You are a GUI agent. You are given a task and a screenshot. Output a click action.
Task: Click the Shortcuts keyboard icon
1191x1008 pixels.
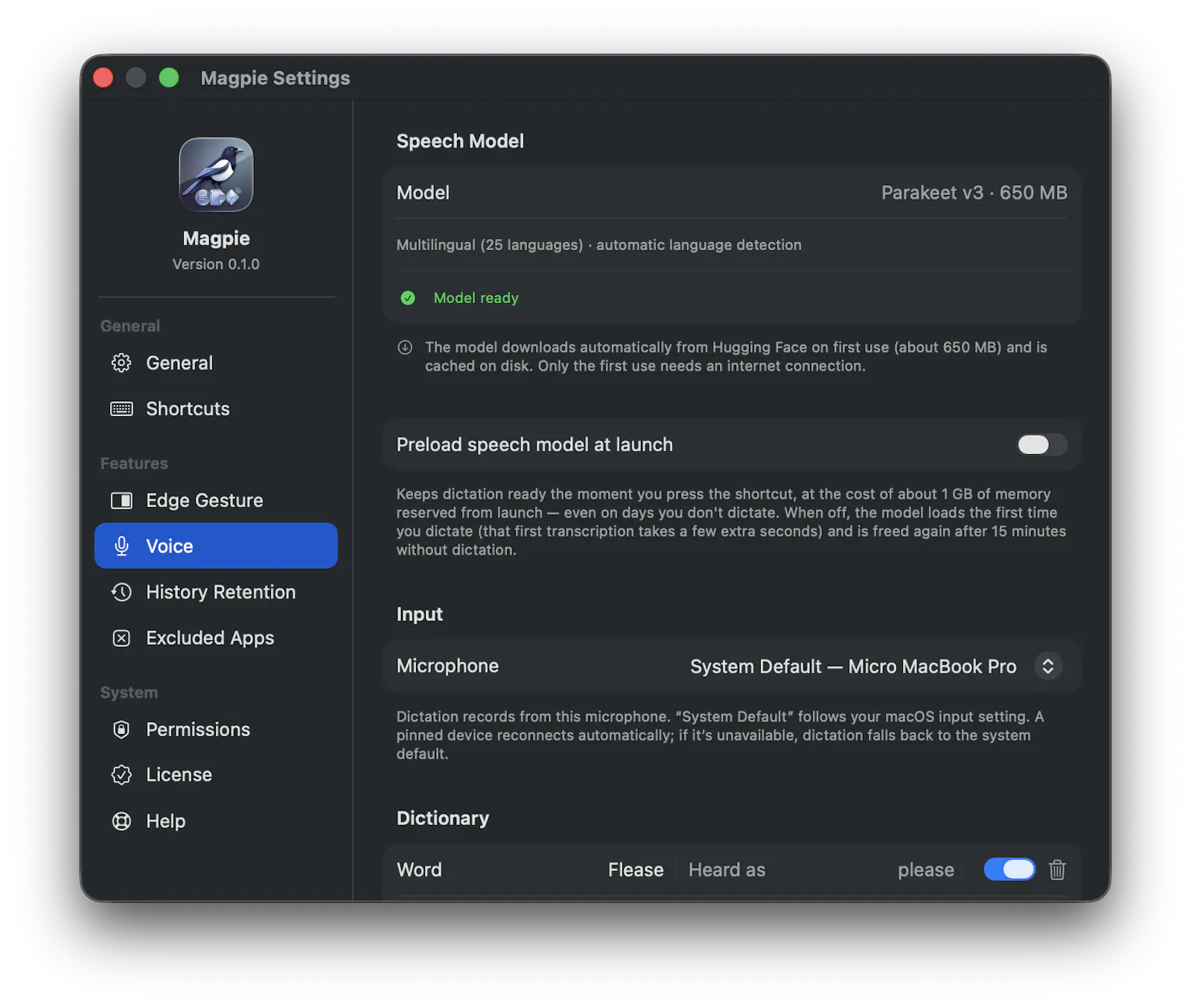tap(121, 409)
